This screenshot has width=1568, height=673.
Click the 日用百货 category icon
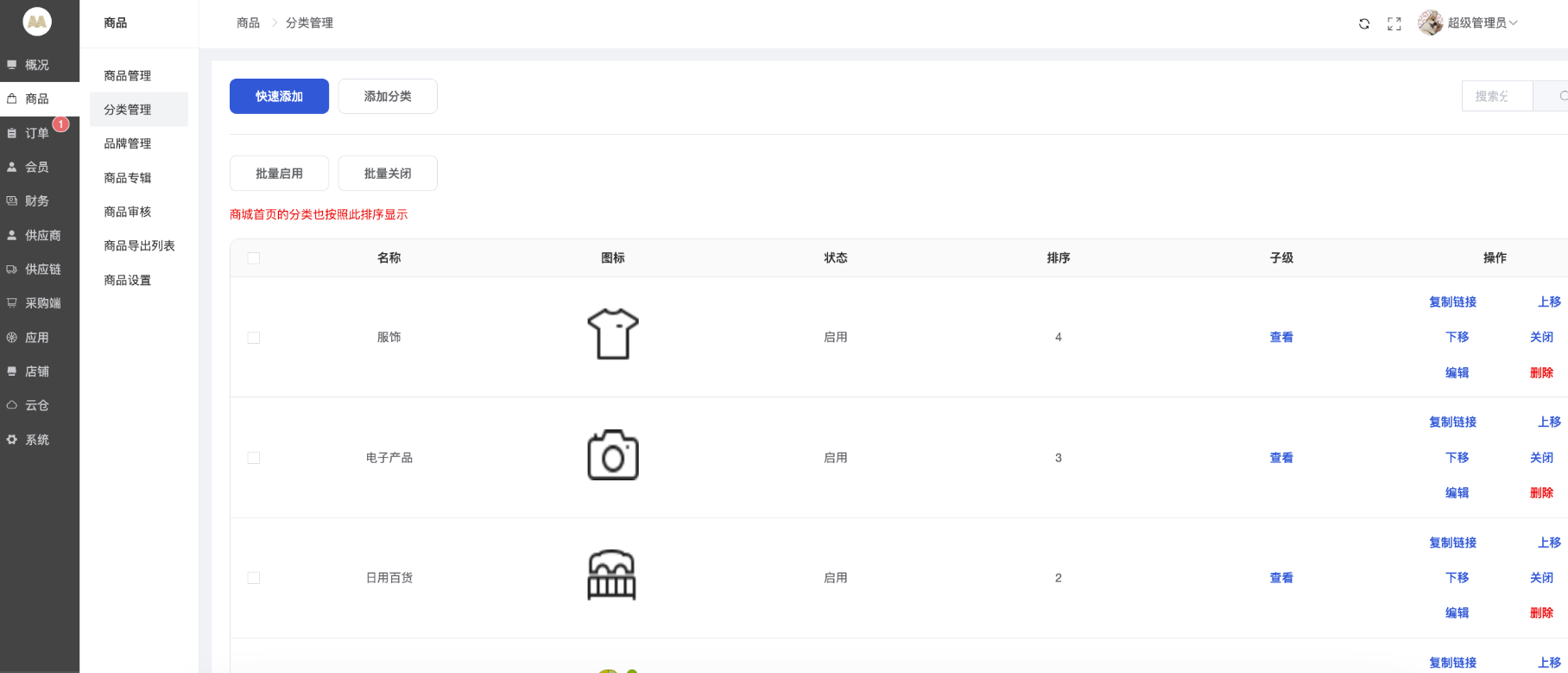[x=612, y=575]
